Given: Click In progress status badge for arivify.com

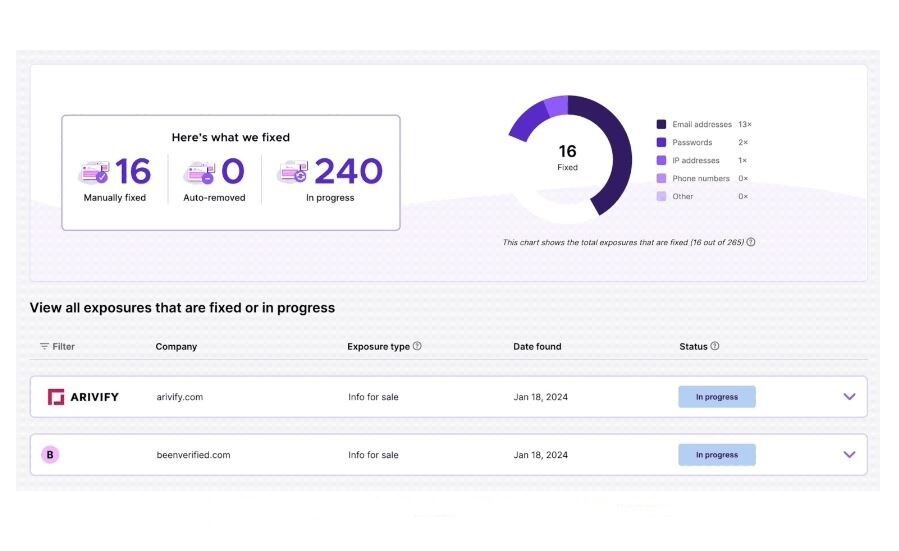Looking at the screenshot, I should [x=717, y=397].
